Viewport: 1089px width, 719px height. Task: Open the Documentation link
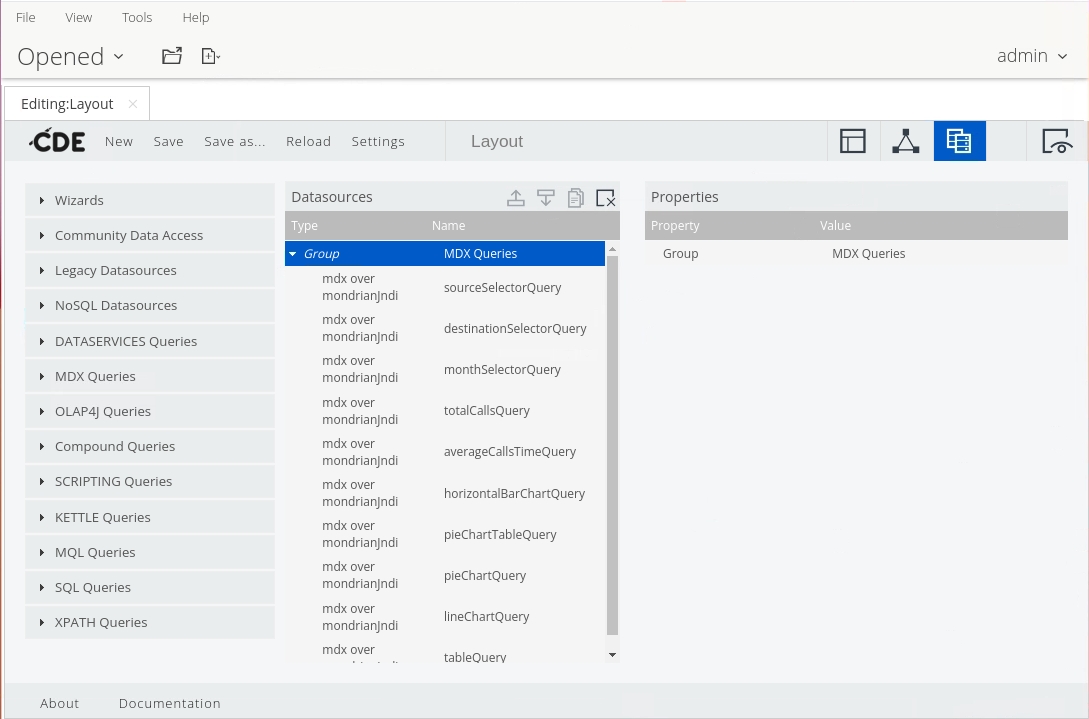(169, 703)
